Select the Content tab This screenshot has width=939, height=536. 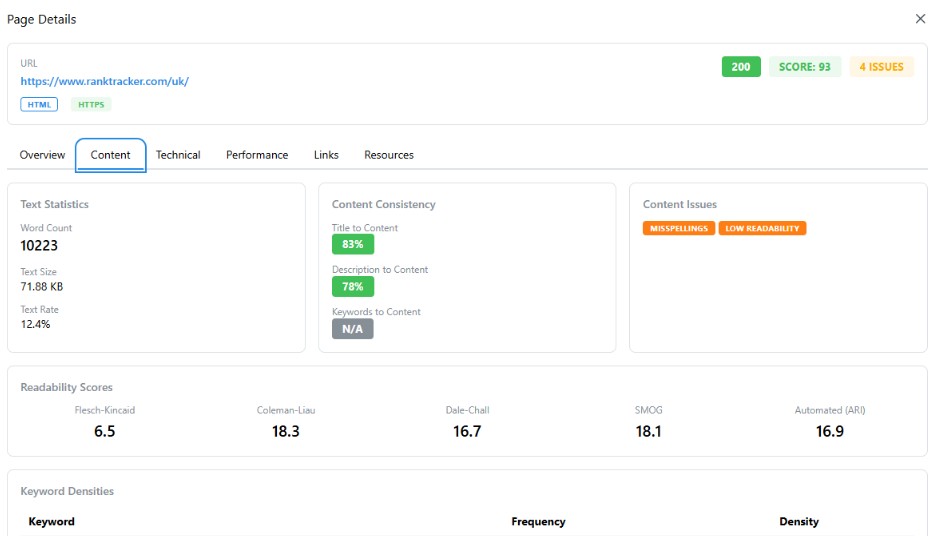[110, 155]
